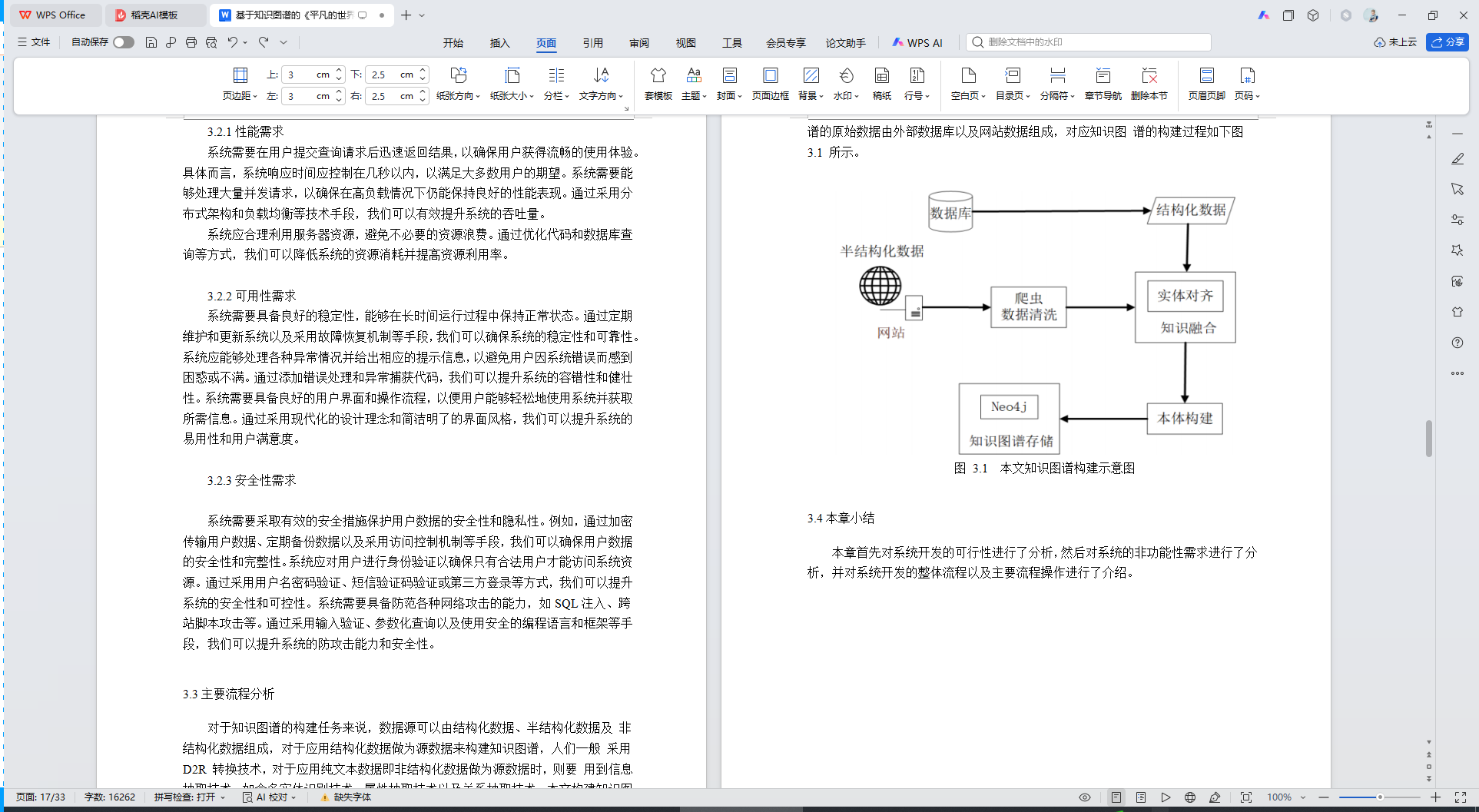Insert a 分隔符 break
1479x812 pixels.
(x=1057, y=83)
